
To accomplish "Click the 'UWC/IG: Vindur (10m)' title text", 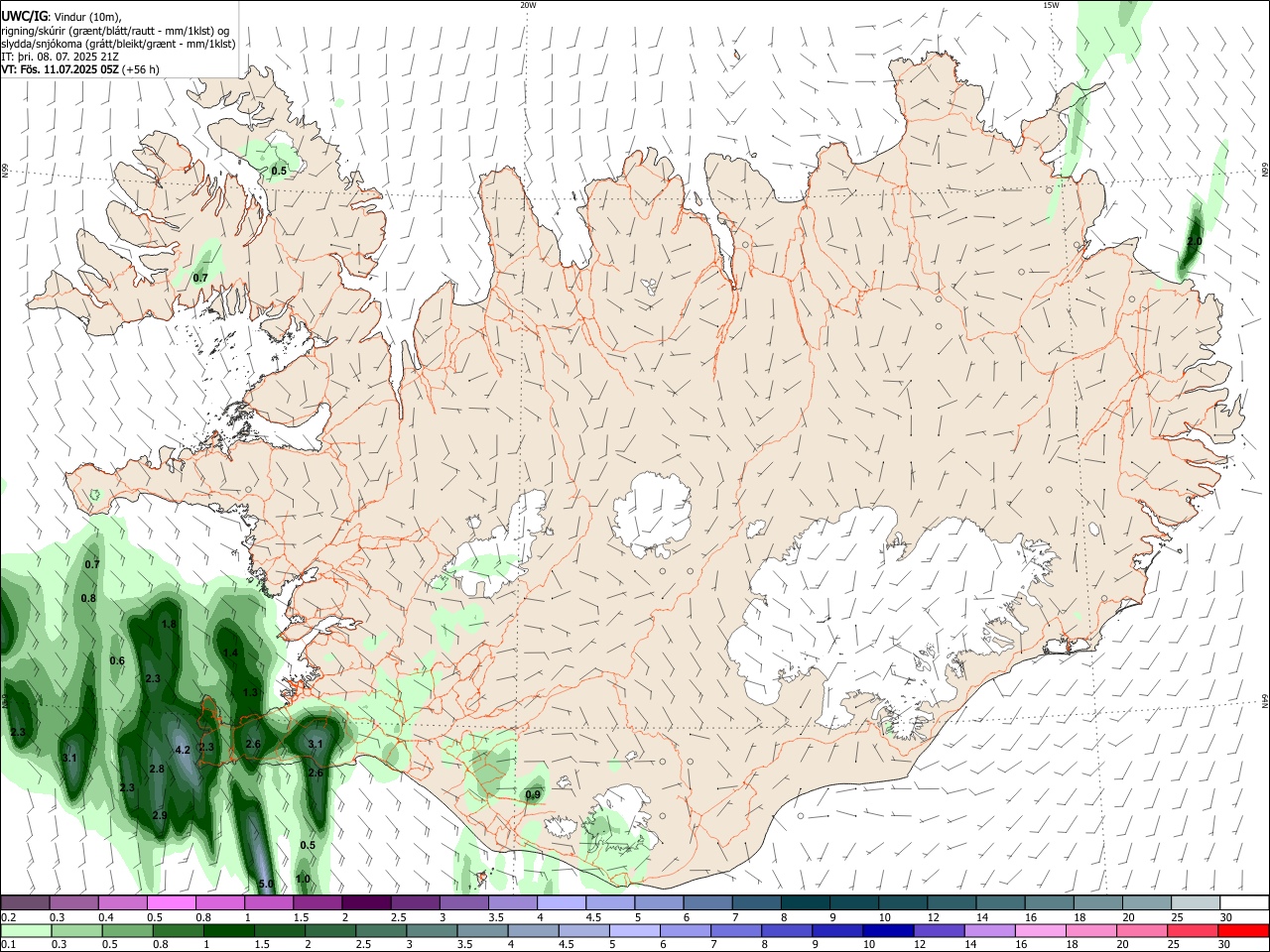I will click(60, 17).
